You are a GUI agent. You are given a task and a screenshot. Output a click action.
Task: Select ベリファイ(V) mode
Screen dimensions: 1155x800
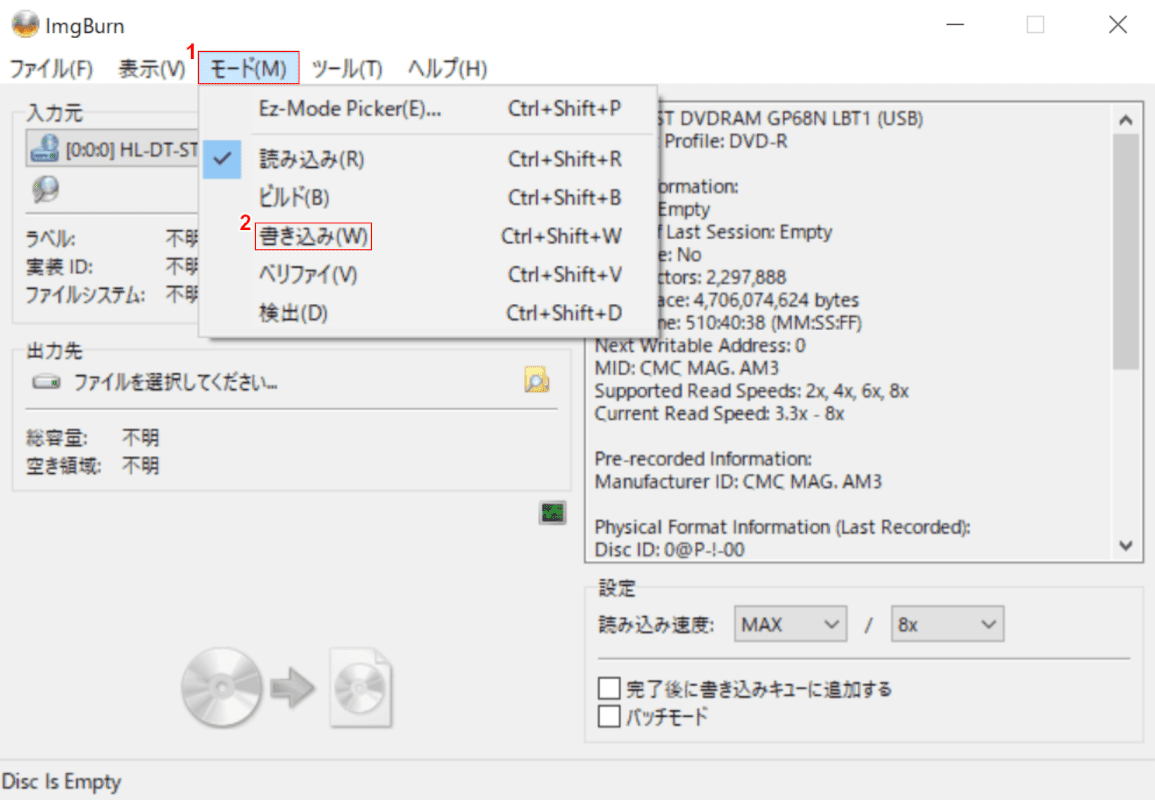(x=429, y=275)
